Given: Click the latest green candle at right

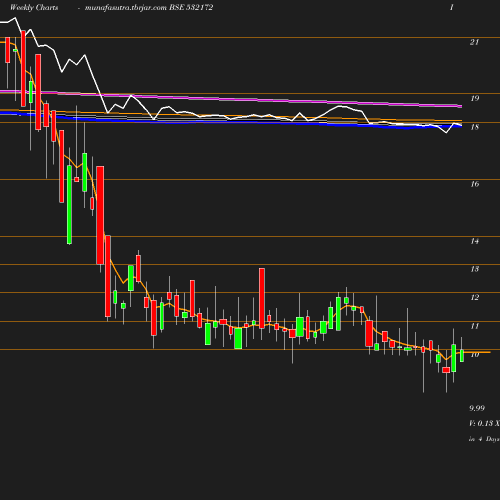Looking at the screenshot, I should [x=462, y=355].
